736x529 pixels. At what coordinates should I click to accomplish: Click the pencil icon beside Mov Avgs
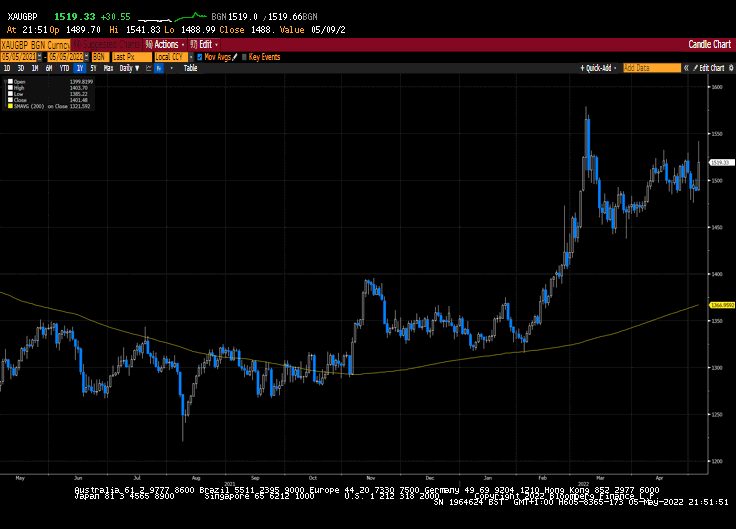point(235,57)
